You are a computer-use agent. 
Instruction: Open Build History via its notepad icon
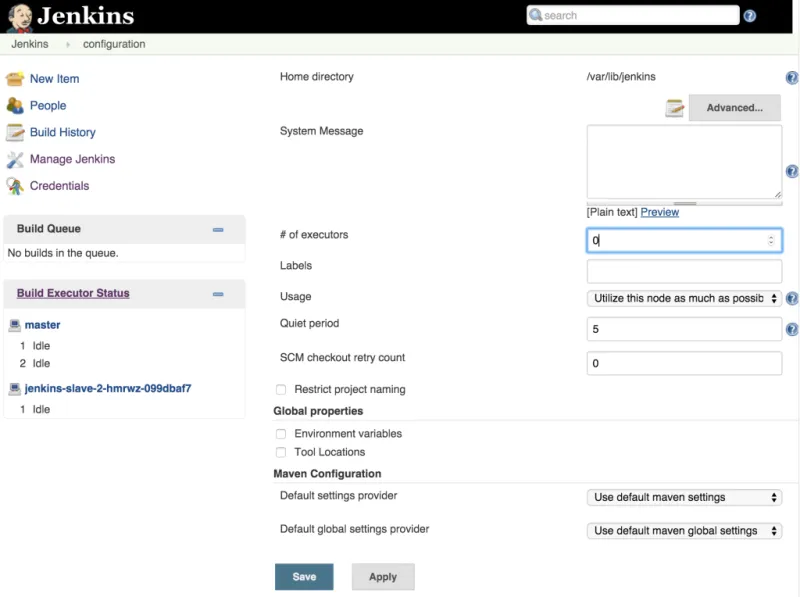point(16,132)
